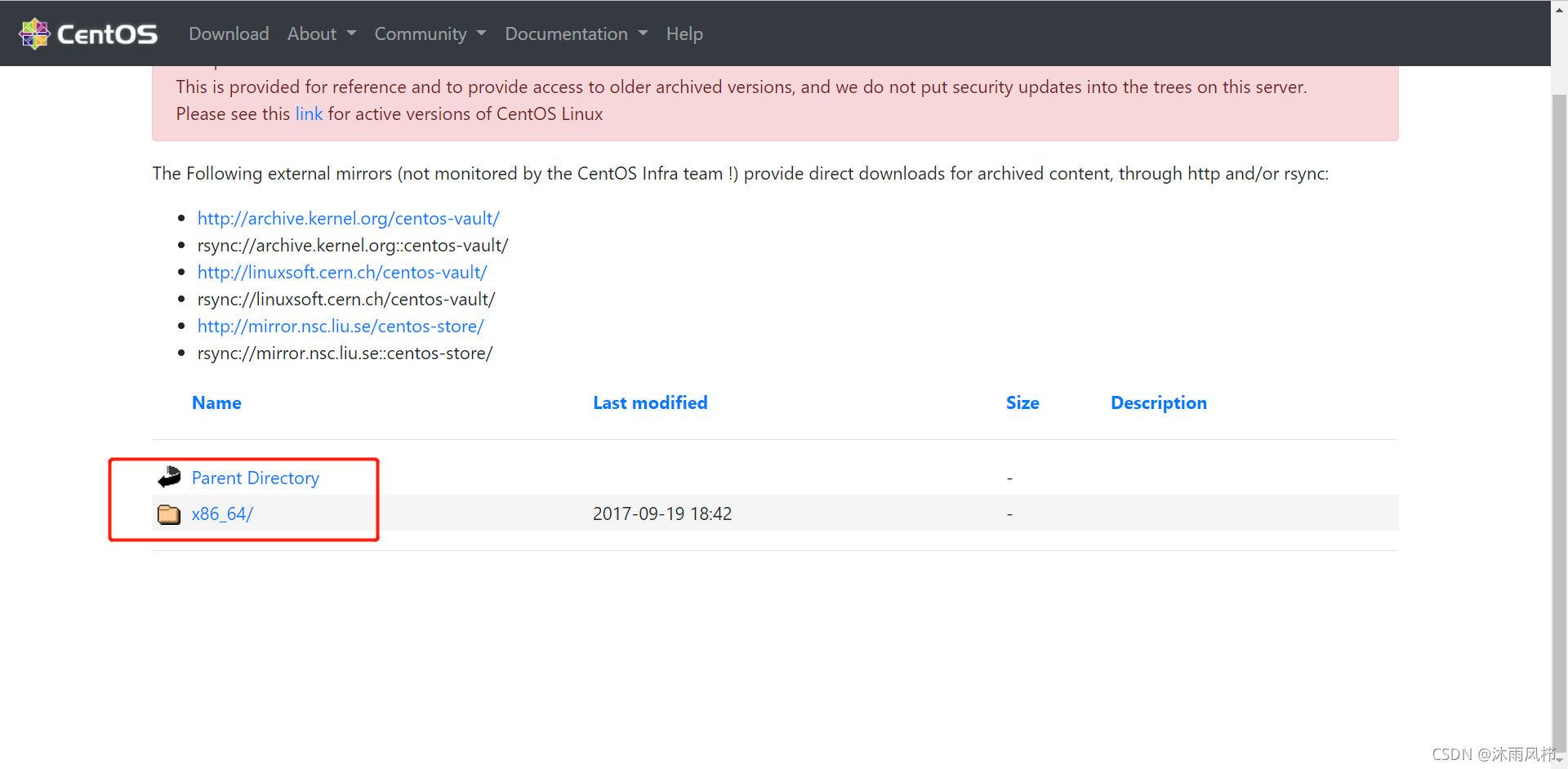Click the rsync://linuxsoft.cern.ch/centos-vault/ text
The image size is (1568, 769).
pyautogui.click(x=346, y=299)
